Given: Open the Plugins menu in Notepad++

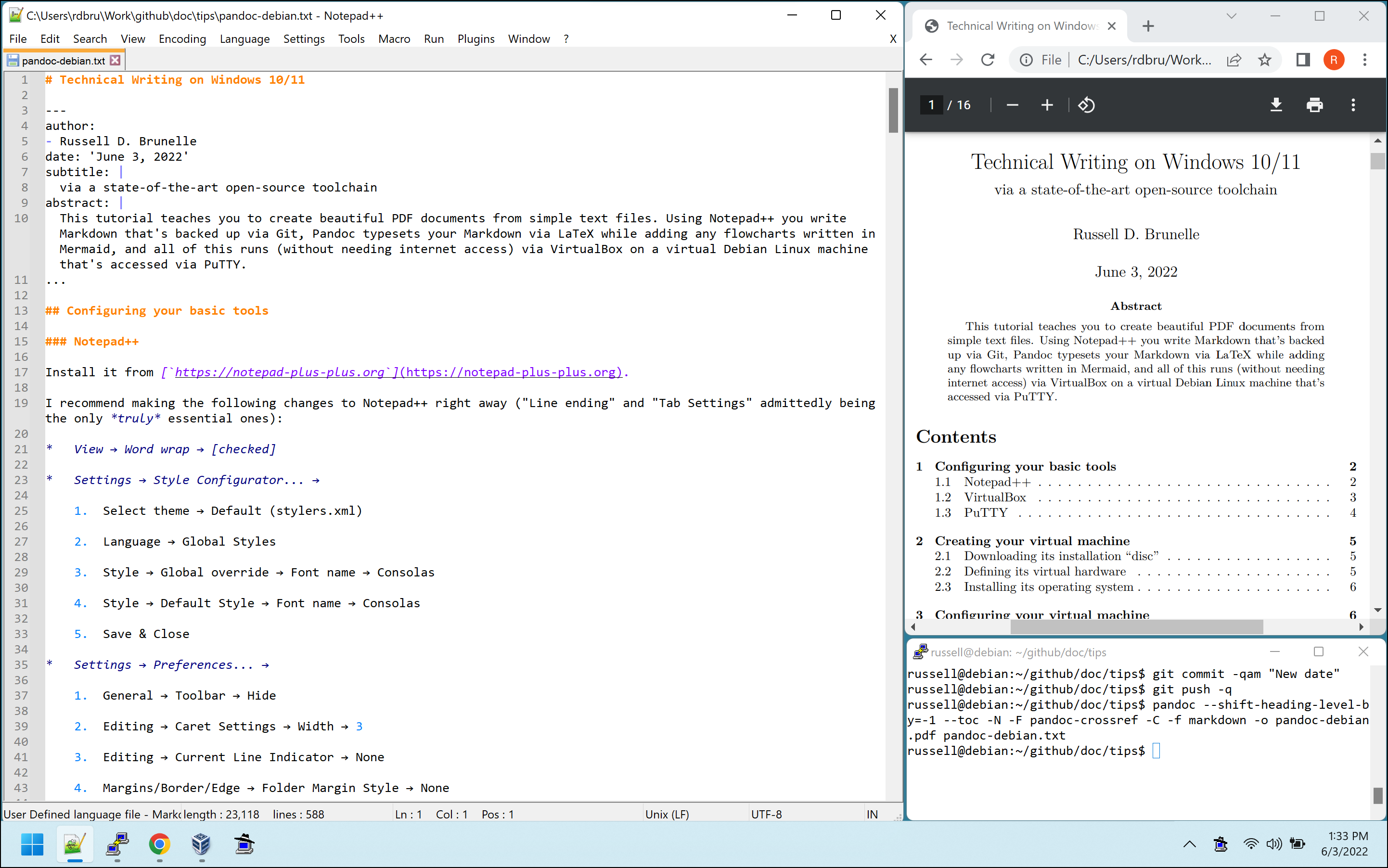Looking at the screenshot, I should click(476, 38).
